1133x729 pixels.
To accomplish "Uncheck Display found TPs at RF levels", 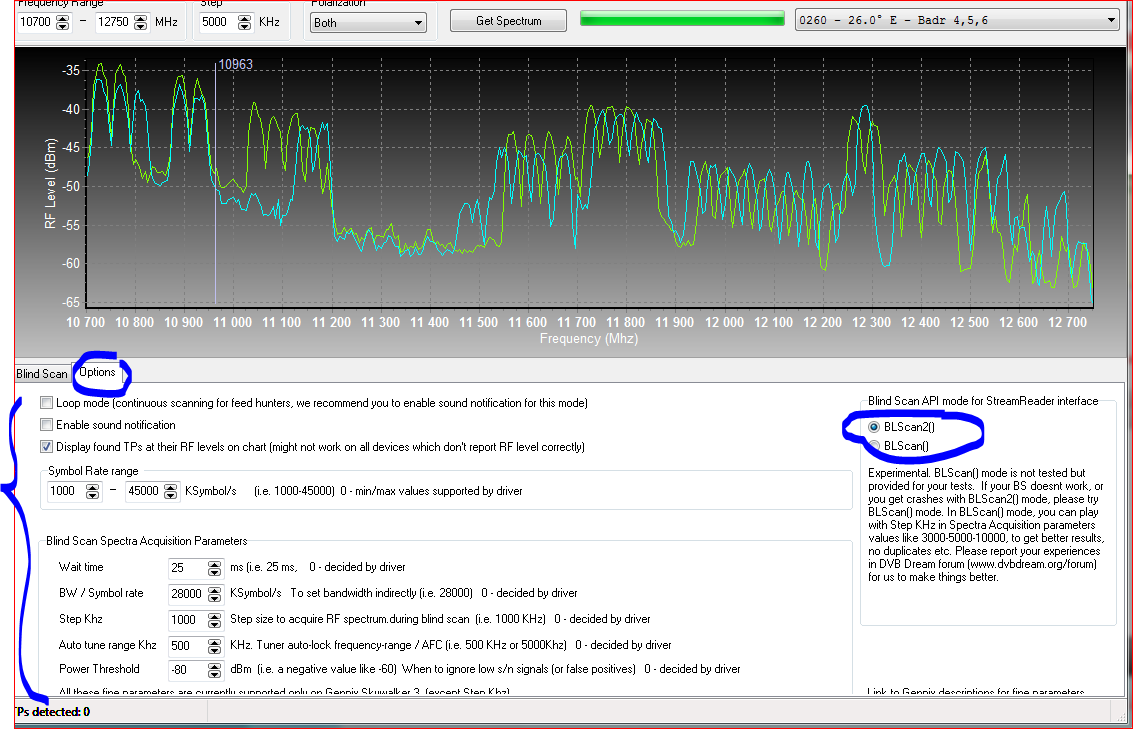I will tap(47, 447).
